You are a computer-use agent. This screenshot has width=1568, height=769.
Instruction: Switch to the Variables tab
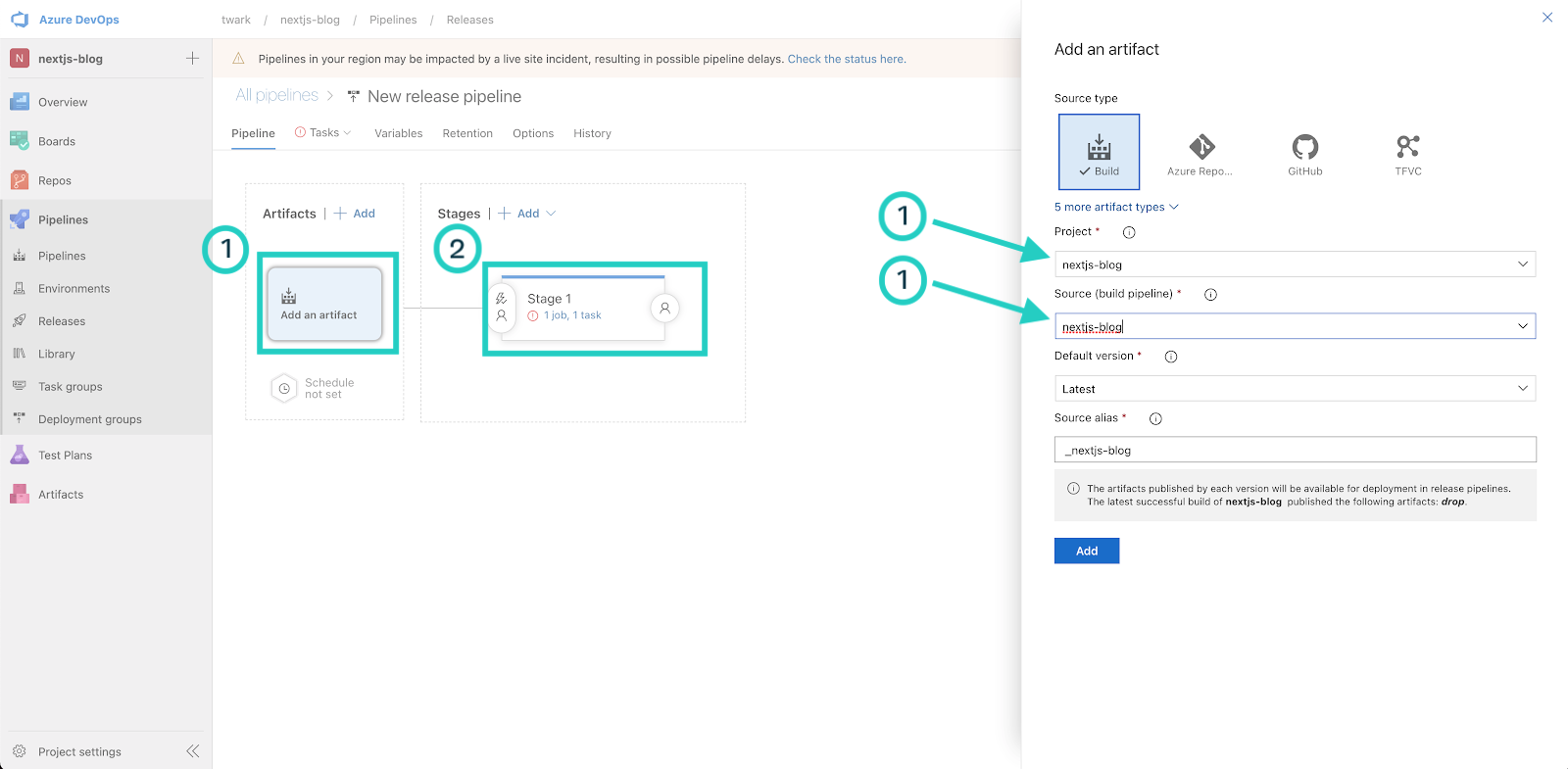[399, 133]
